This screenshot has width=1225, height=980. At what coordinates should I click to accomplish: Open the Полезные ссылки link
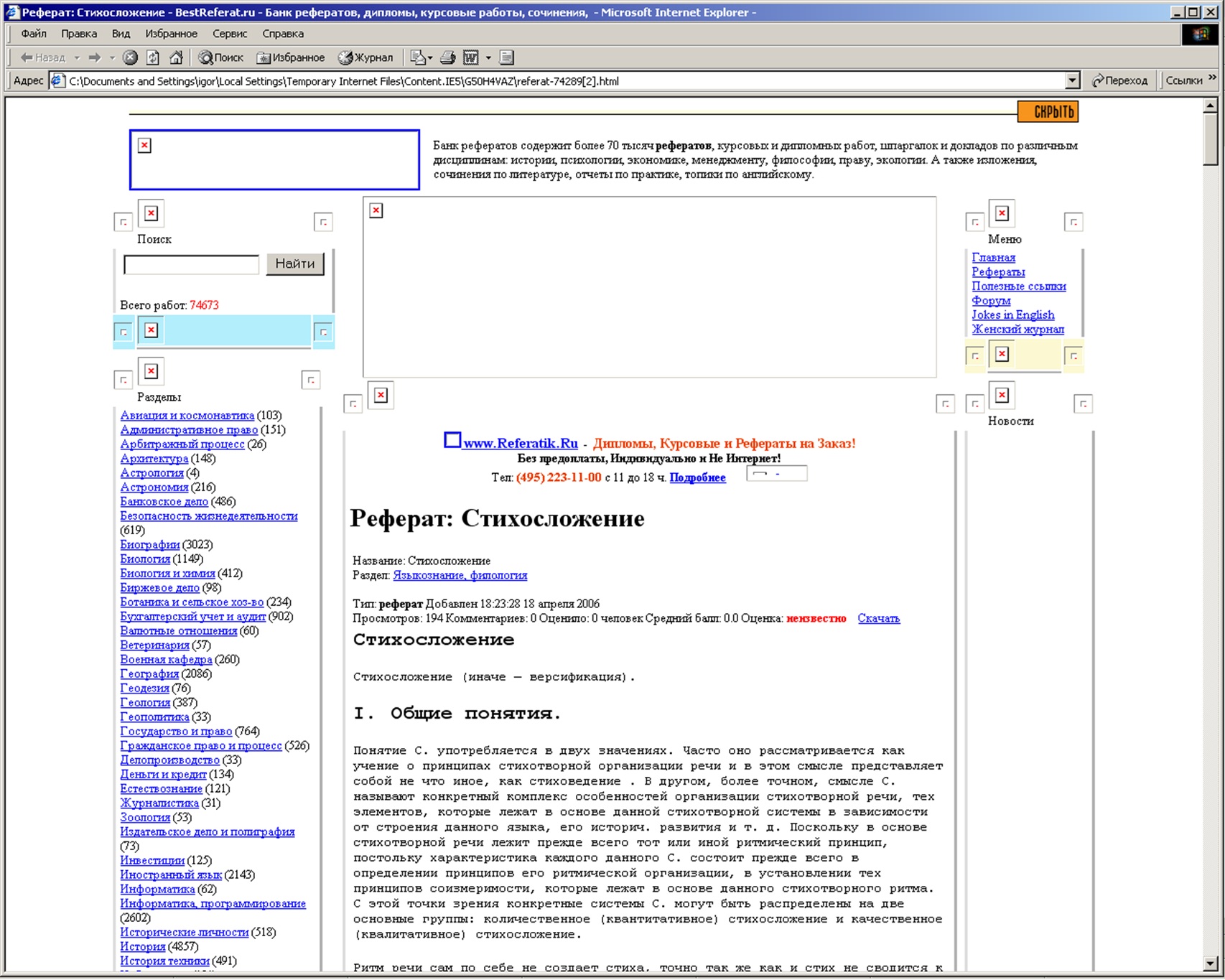click(1018, 286)
